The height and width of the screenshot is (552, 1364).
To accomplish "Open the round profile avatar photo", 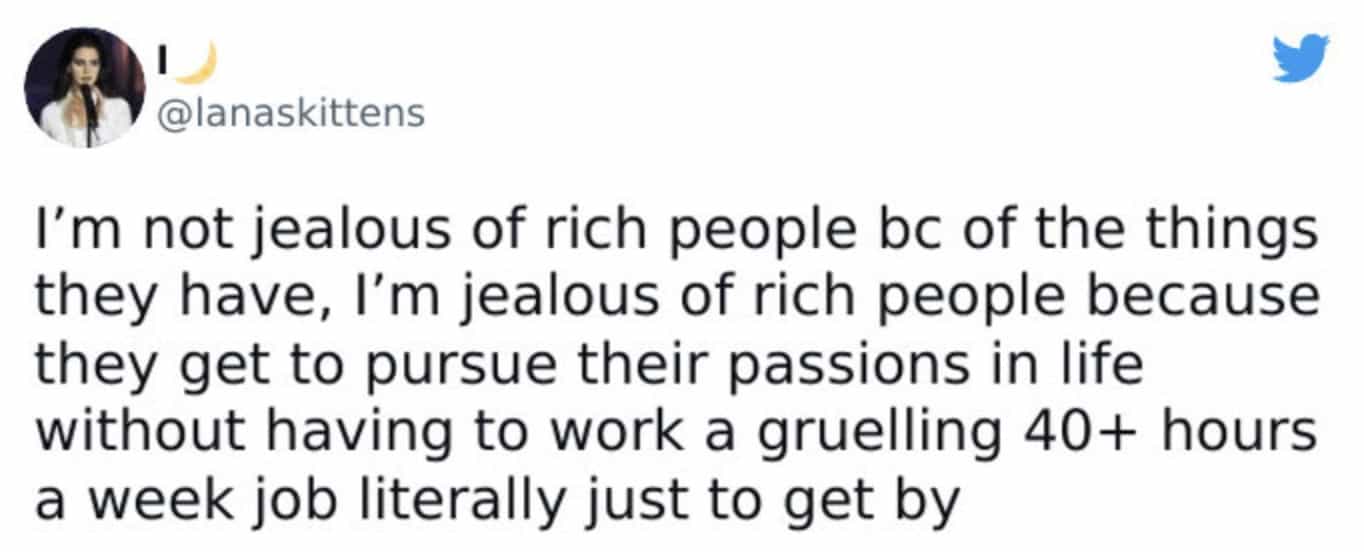I will click(x=85, y=87).
